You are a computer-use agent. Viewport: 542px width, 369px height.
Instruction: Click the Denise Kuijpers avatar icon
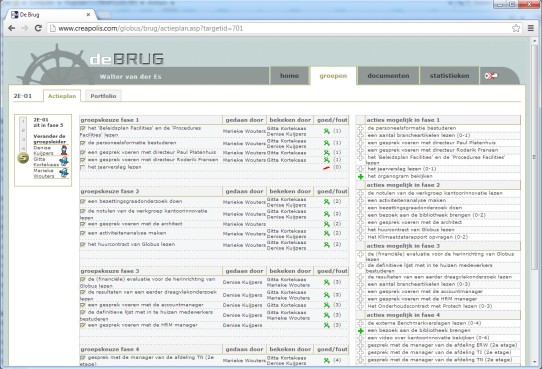(x=64, y=150)
